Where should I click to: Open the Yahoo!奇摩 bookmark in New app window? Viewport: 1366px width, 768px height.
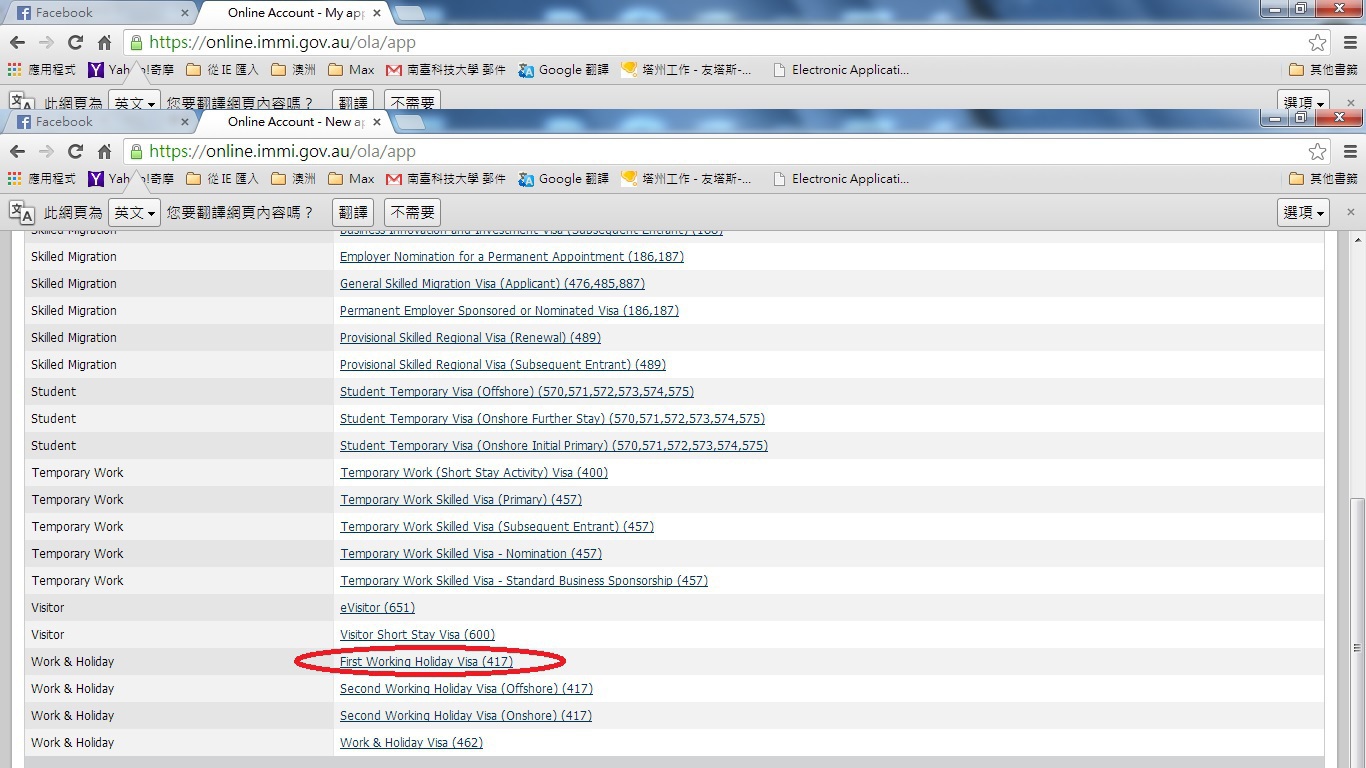(x=131, y=179)
